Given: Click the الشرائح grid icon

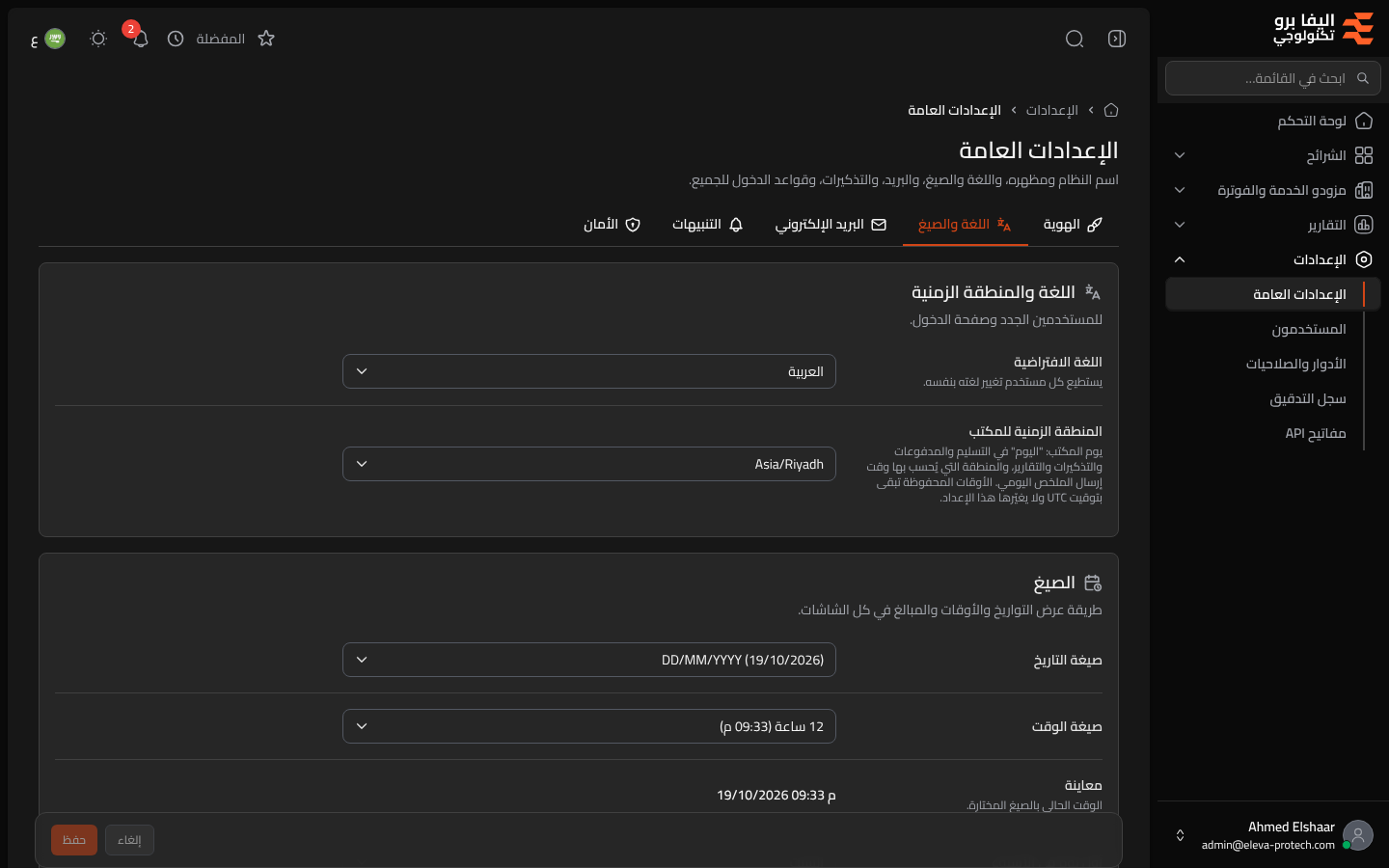Looking at the screenshot, I should point(1364,155).
